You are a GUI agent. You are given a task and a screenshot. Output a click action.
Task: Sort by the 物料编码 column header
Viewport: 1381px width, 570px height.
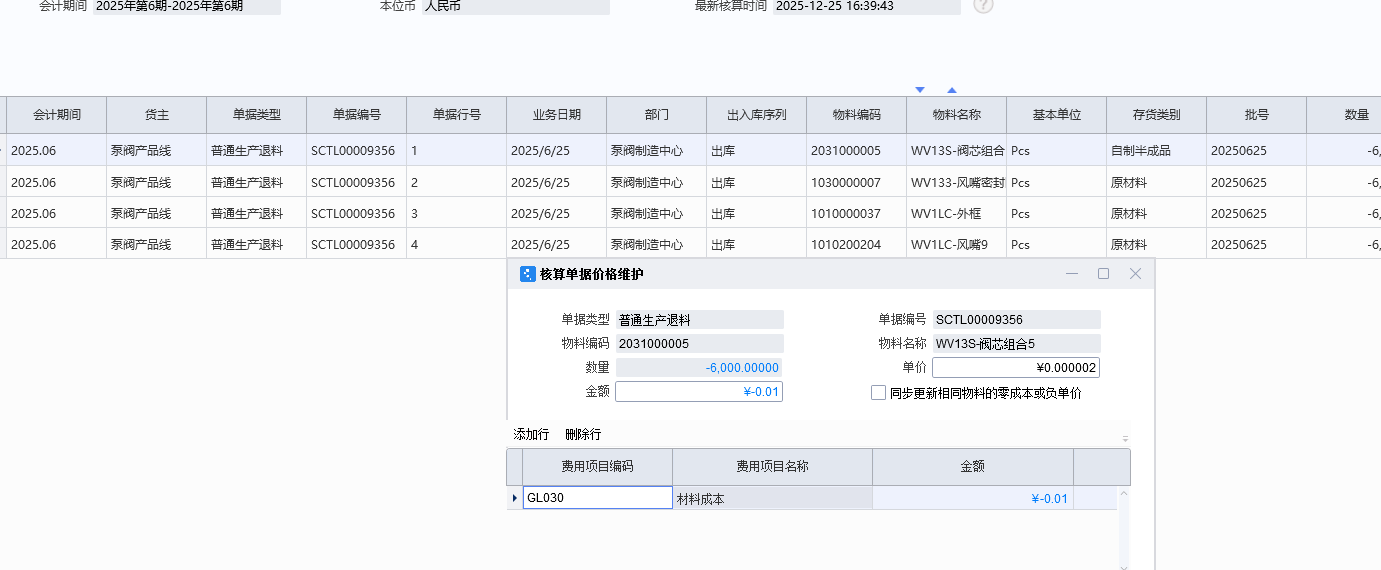pos(856,115)
